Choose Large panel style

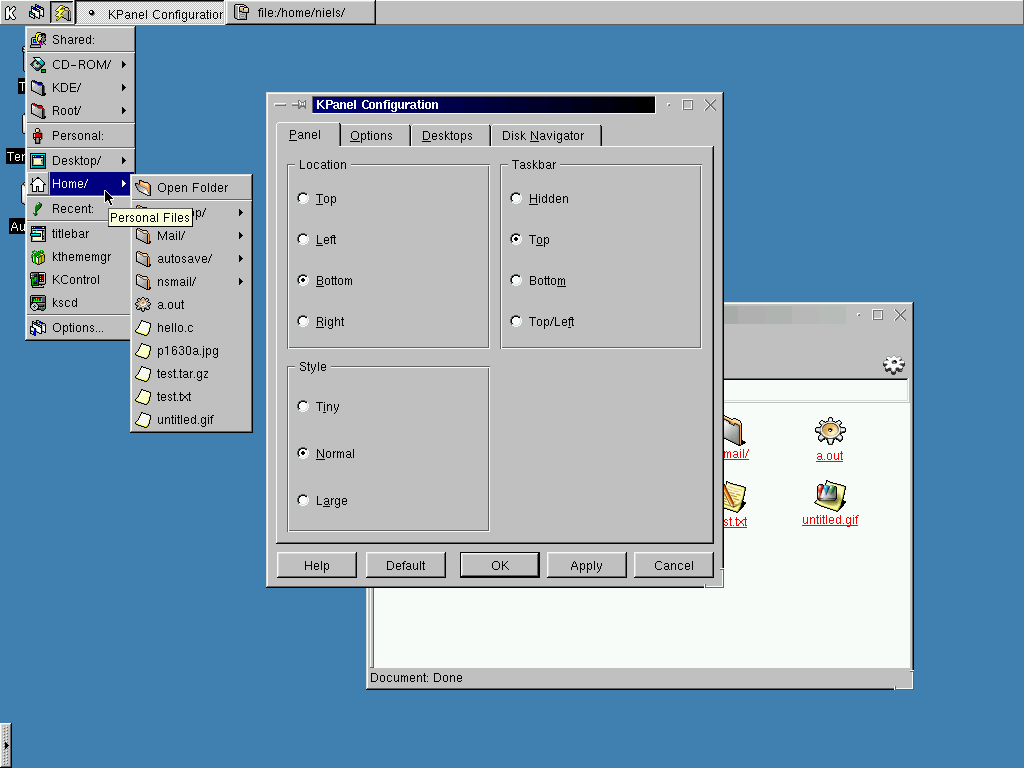click(302, 500)
